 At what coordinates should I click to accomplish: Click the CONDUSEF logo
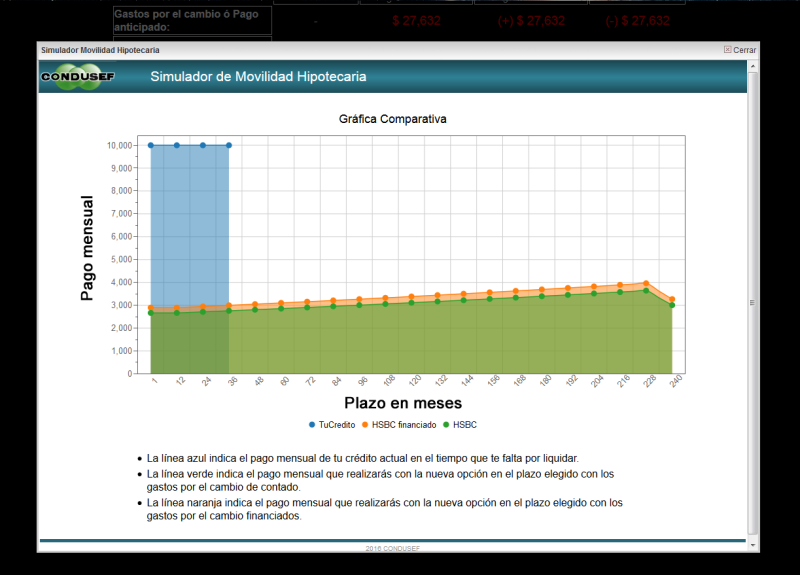tap(78, 77)
